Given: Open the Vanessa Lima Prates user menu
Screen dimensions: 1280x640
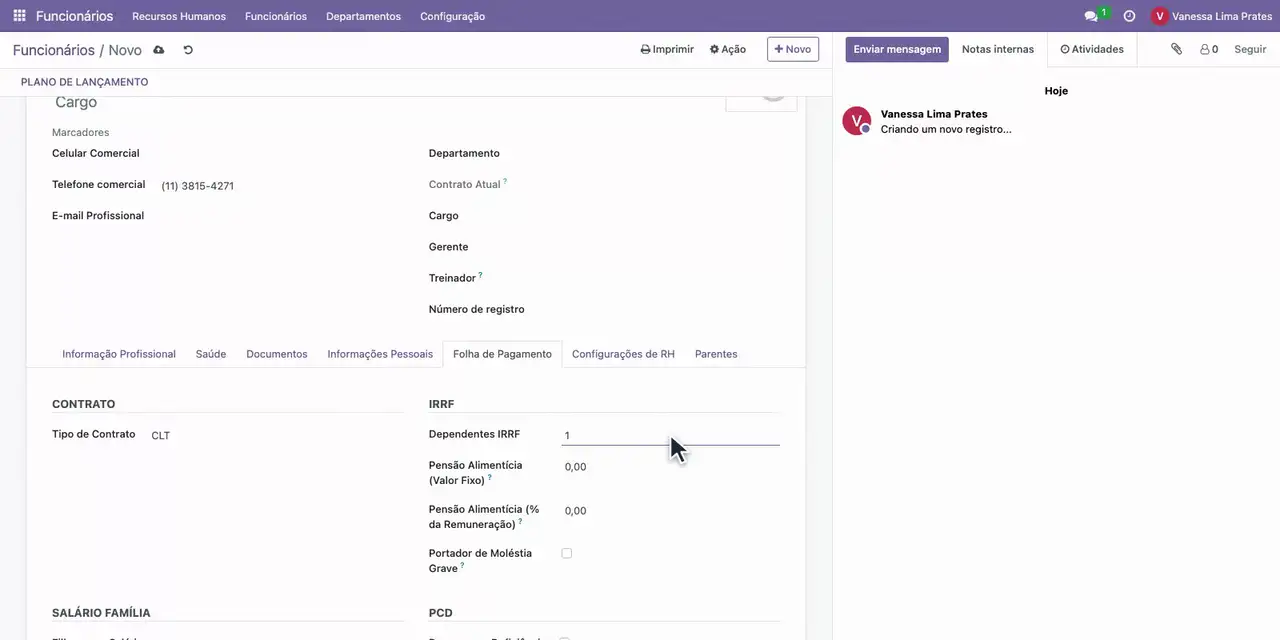Looking at the screenshot, I should [1212, 16].
